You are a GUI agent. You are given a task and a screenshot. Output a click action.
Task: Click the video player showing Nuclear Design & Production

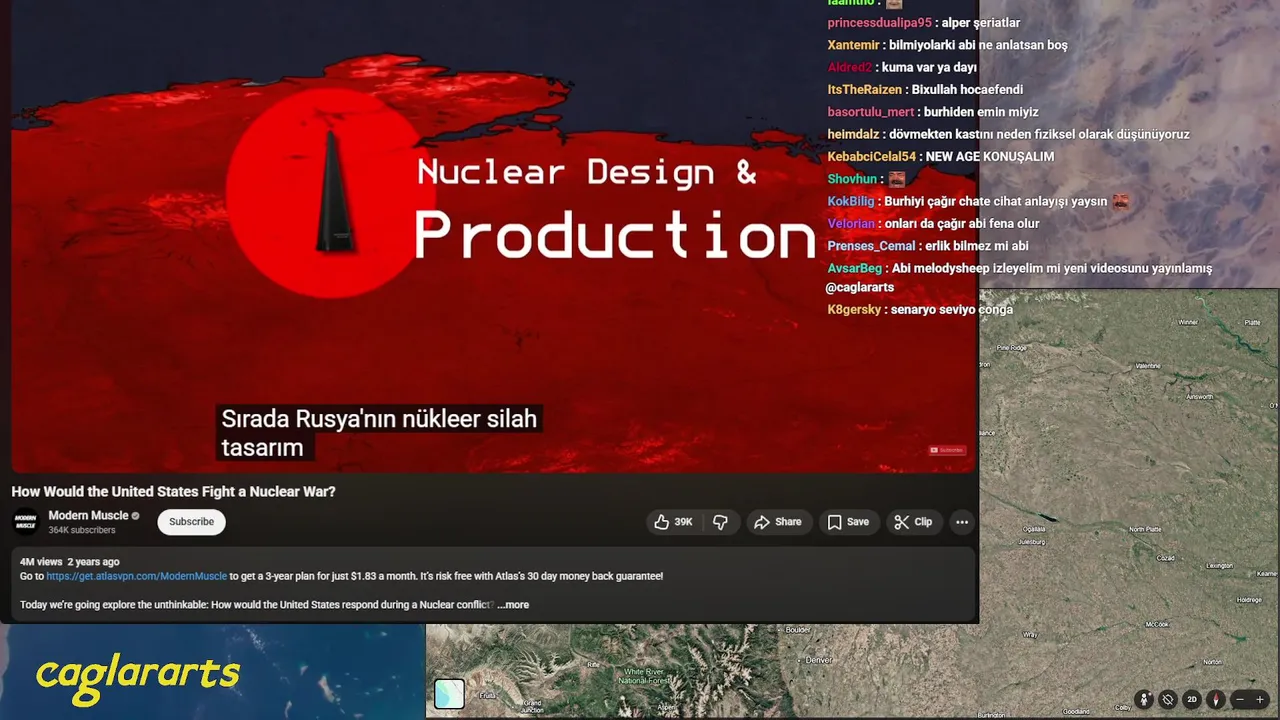pos(493,235)
